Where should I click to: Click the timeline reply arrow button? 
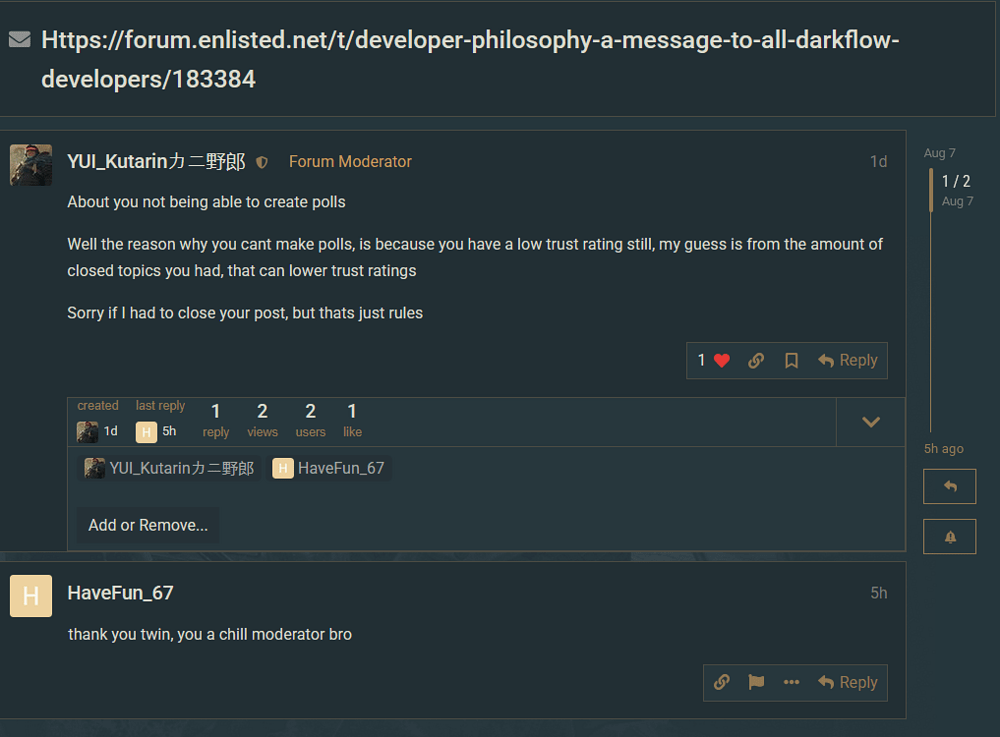pos(950,486)
